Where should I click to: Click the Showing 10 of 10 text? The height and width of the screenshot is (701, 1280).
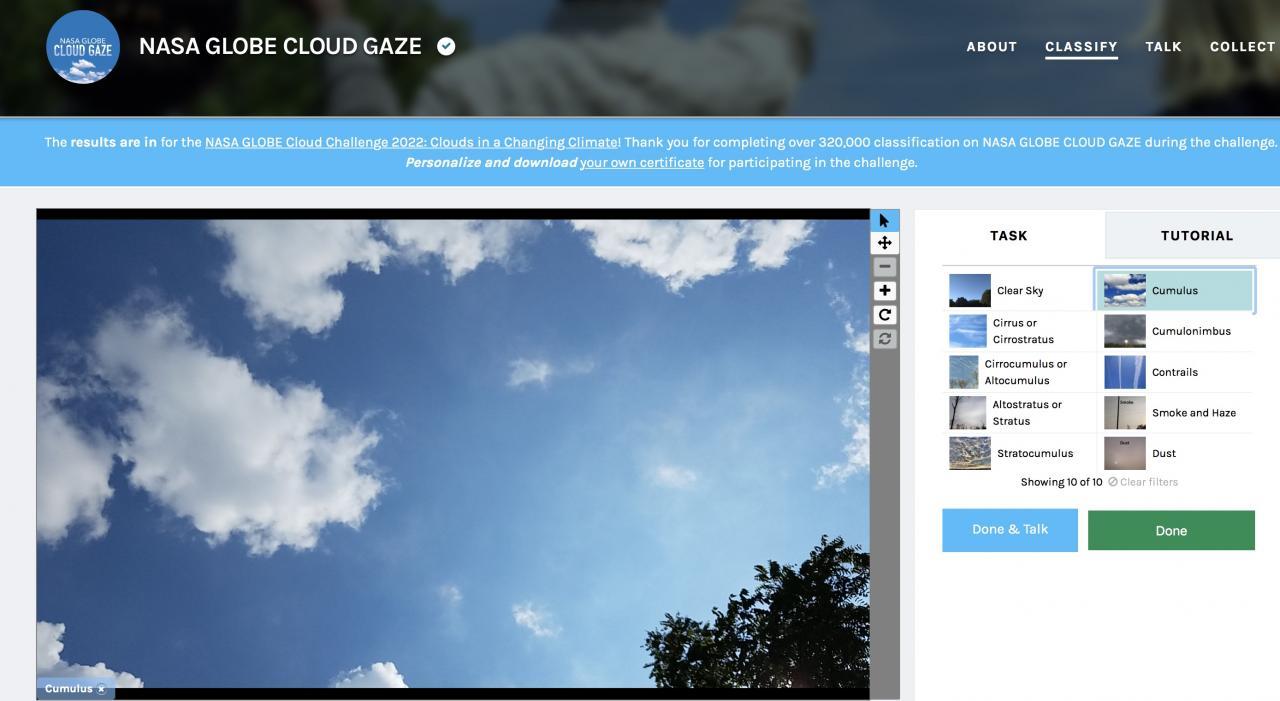pyautogui.click(x=1061, y=482)
